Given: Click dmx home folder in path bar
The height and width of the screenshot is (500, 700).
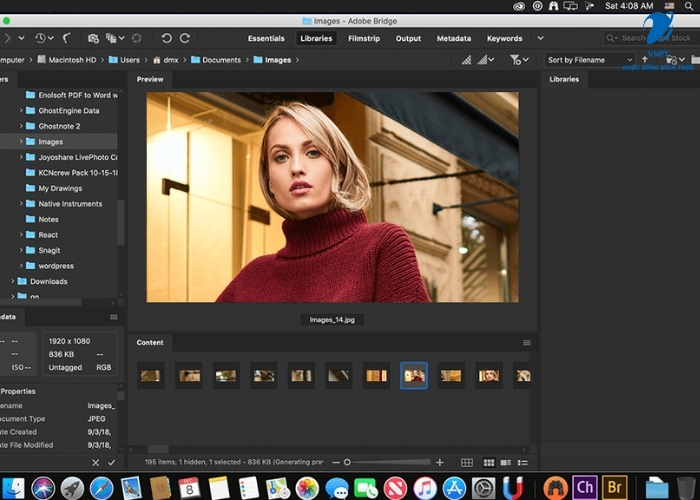Looking at the screenshot, I should click(x=166, y=60).
